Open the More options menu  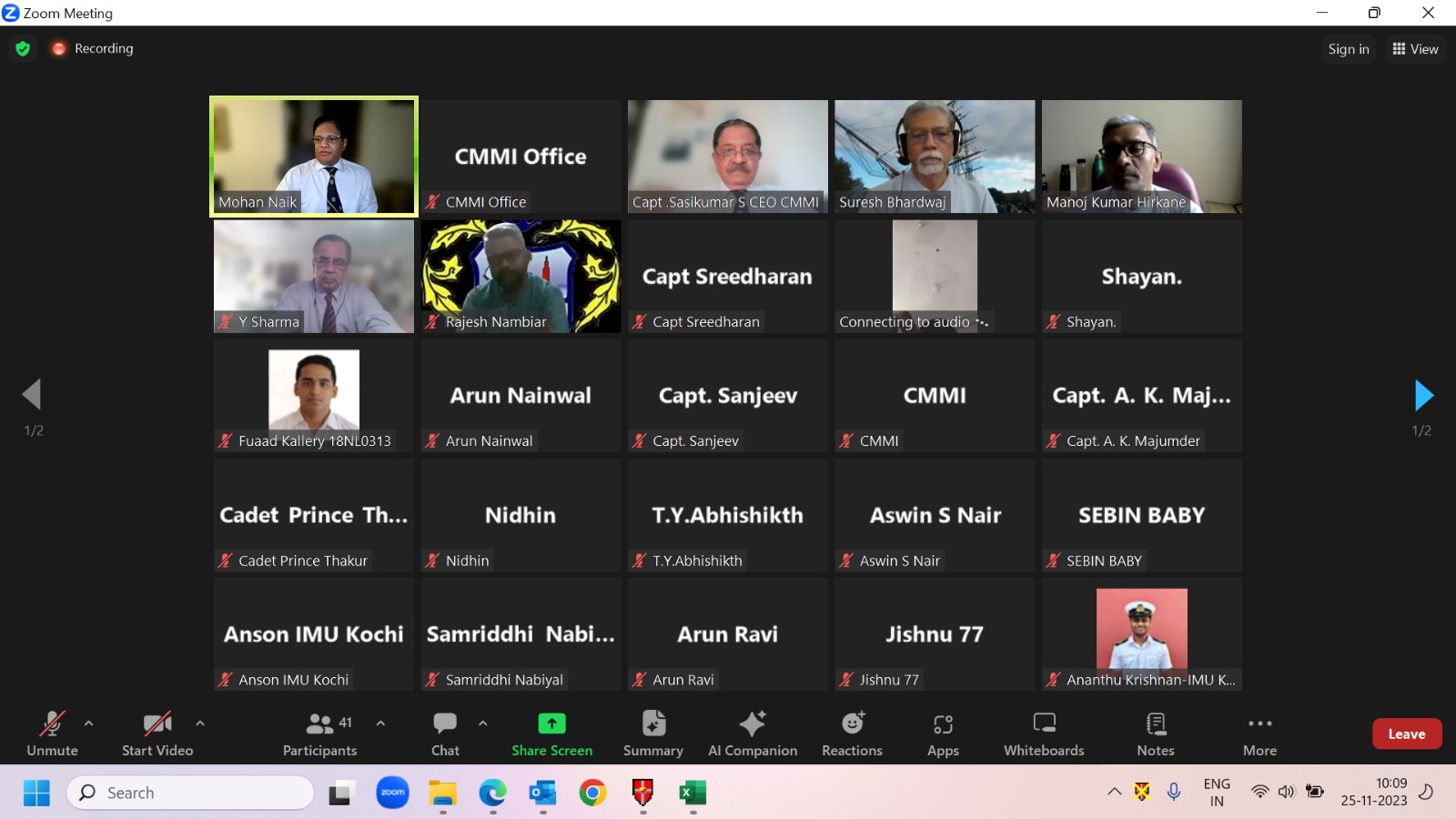pos(1259,733)
